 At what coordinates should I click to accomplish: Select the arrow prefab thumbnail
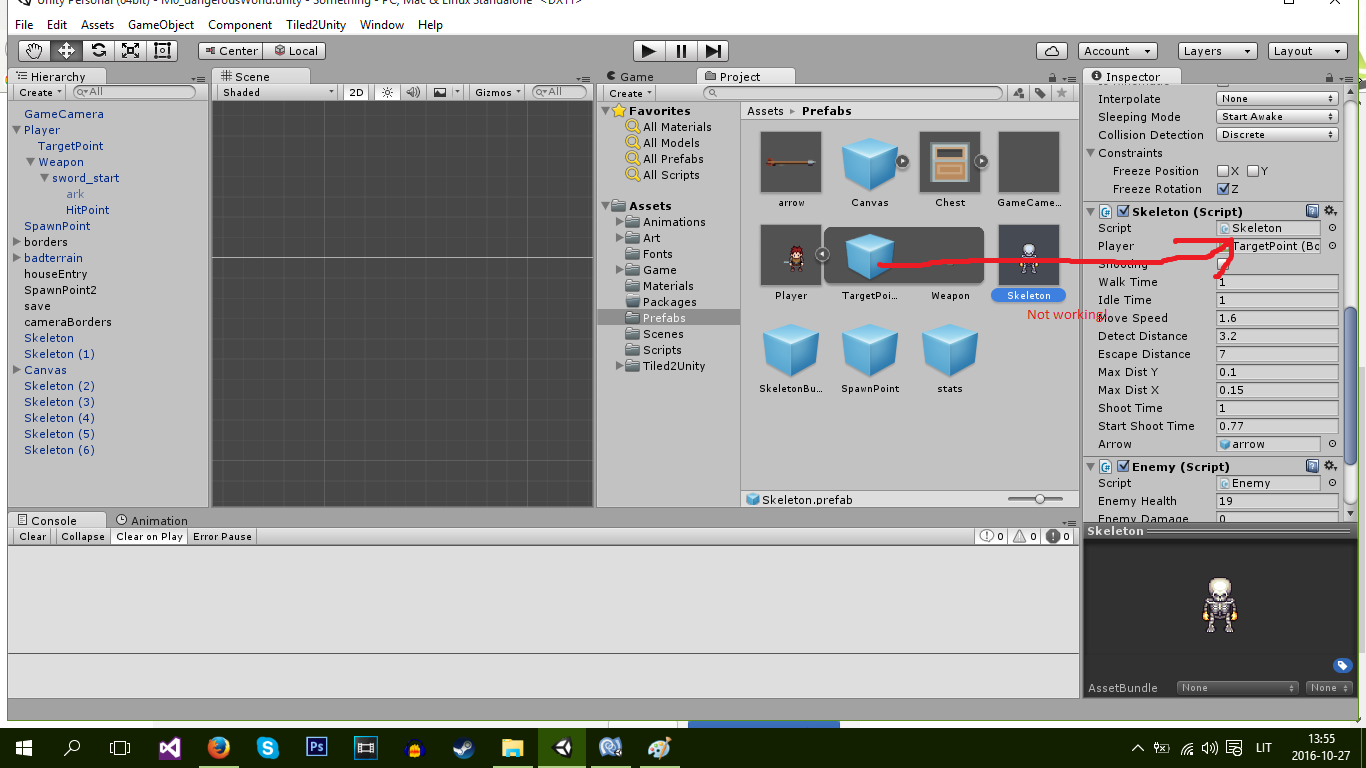(x=790, y=162)
